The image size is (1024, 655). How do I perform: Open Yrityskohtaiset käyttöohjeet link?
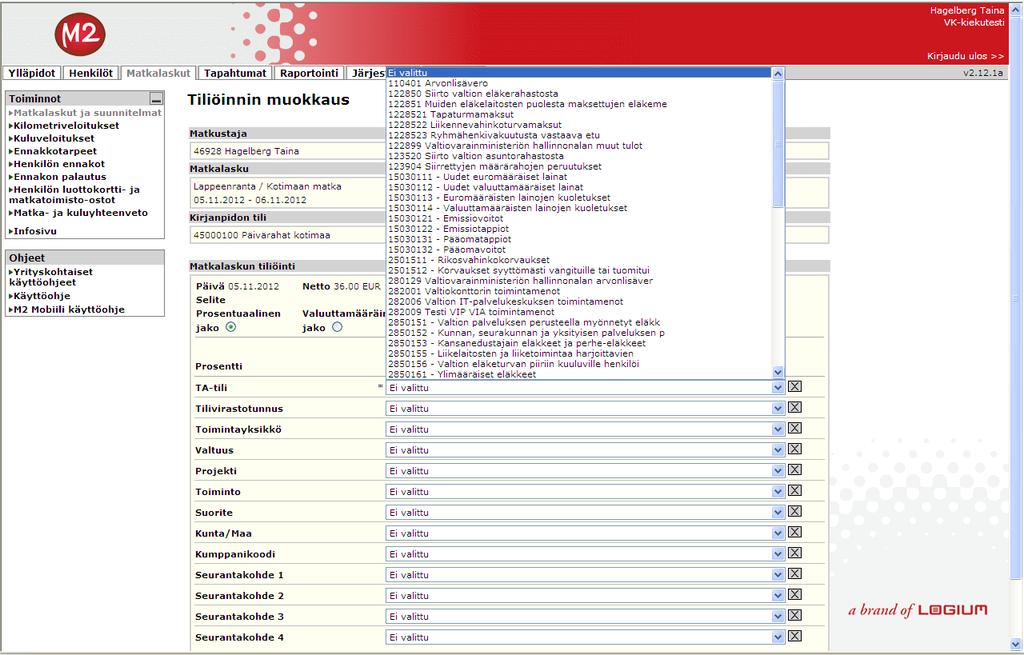click(51, 277)
